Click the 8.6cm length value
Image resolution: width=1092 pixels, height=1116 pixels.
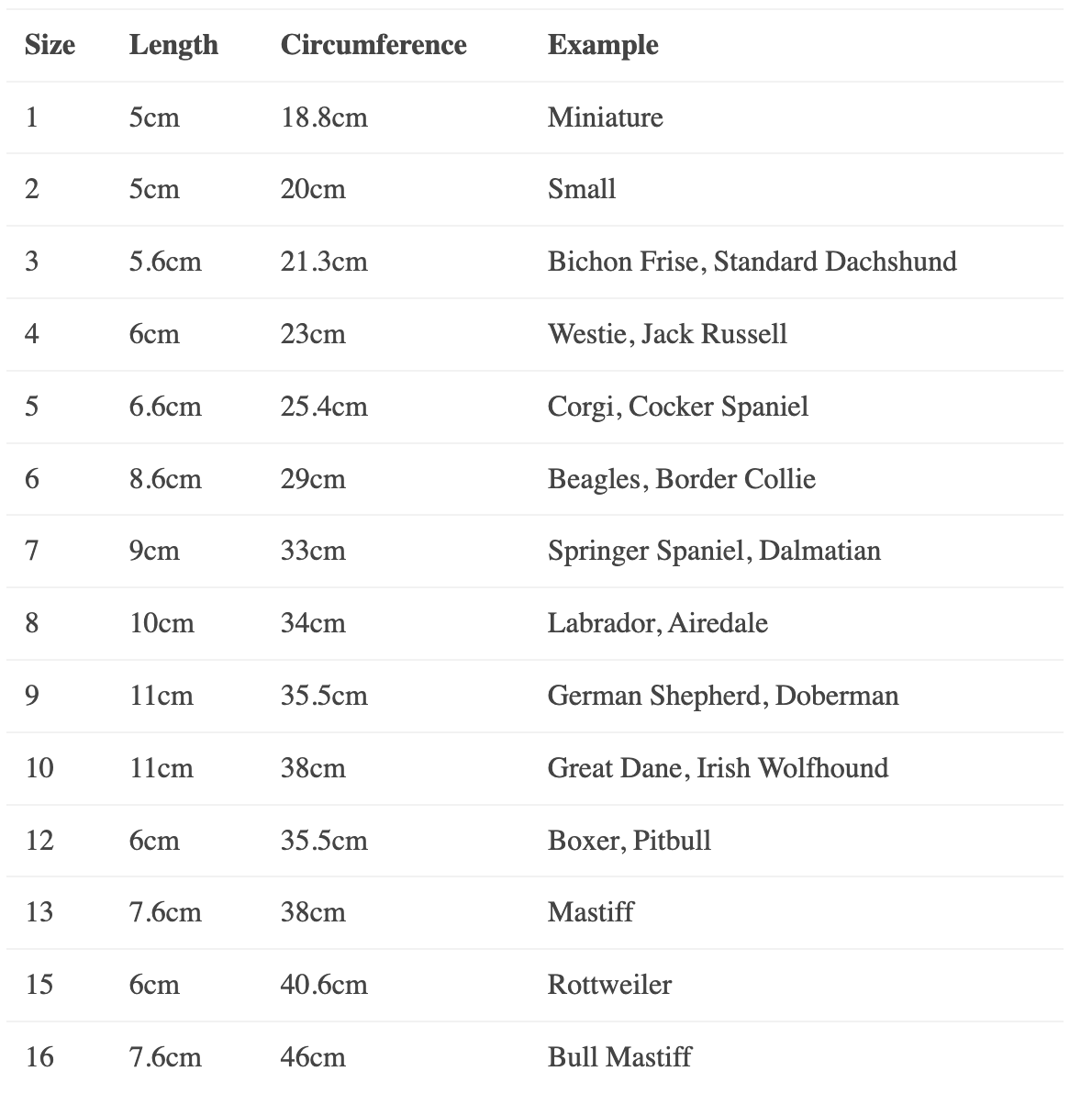click(165, 478)
